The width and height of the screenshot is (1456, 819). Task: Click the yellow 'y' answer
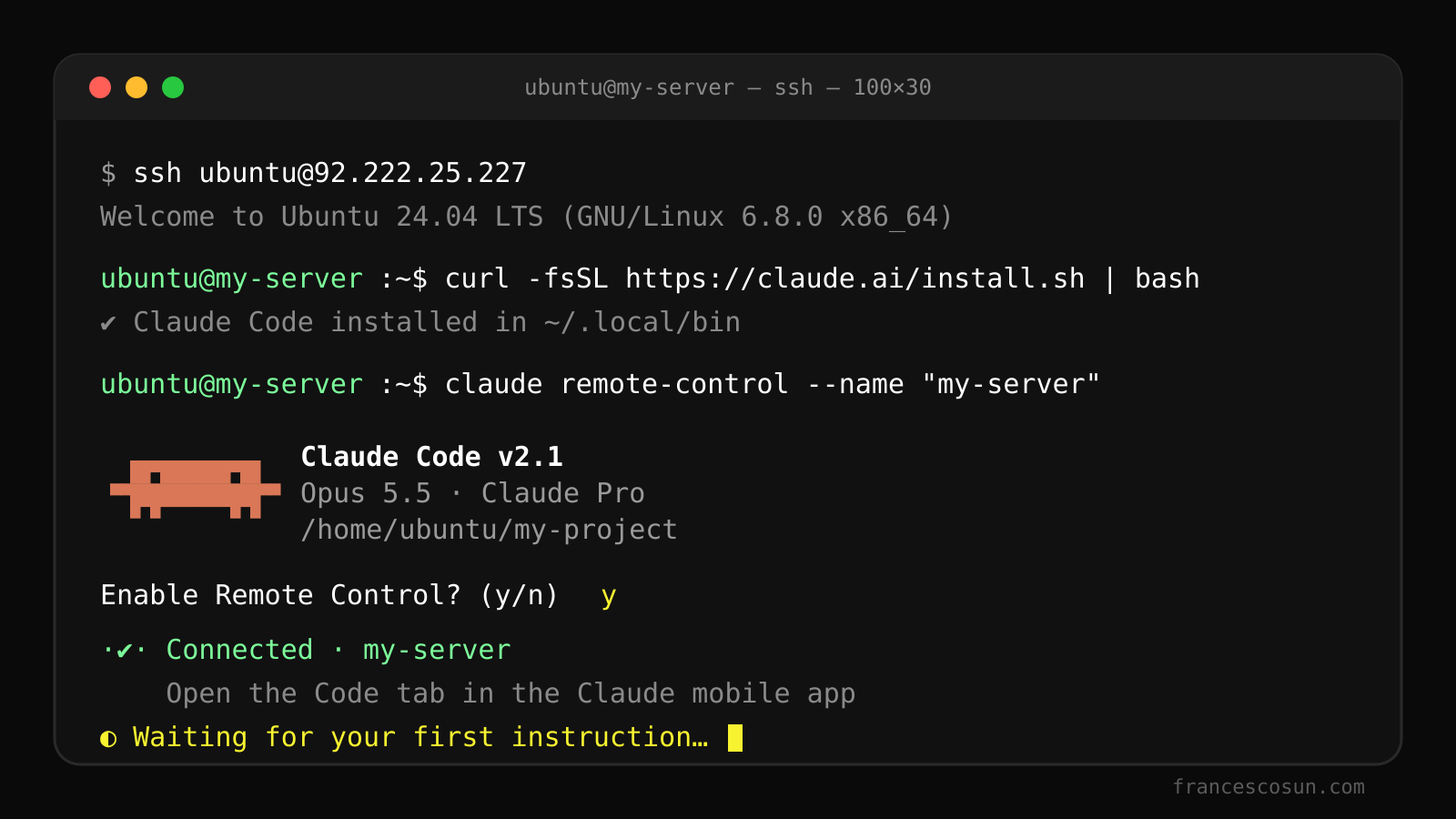pos(609,597)
